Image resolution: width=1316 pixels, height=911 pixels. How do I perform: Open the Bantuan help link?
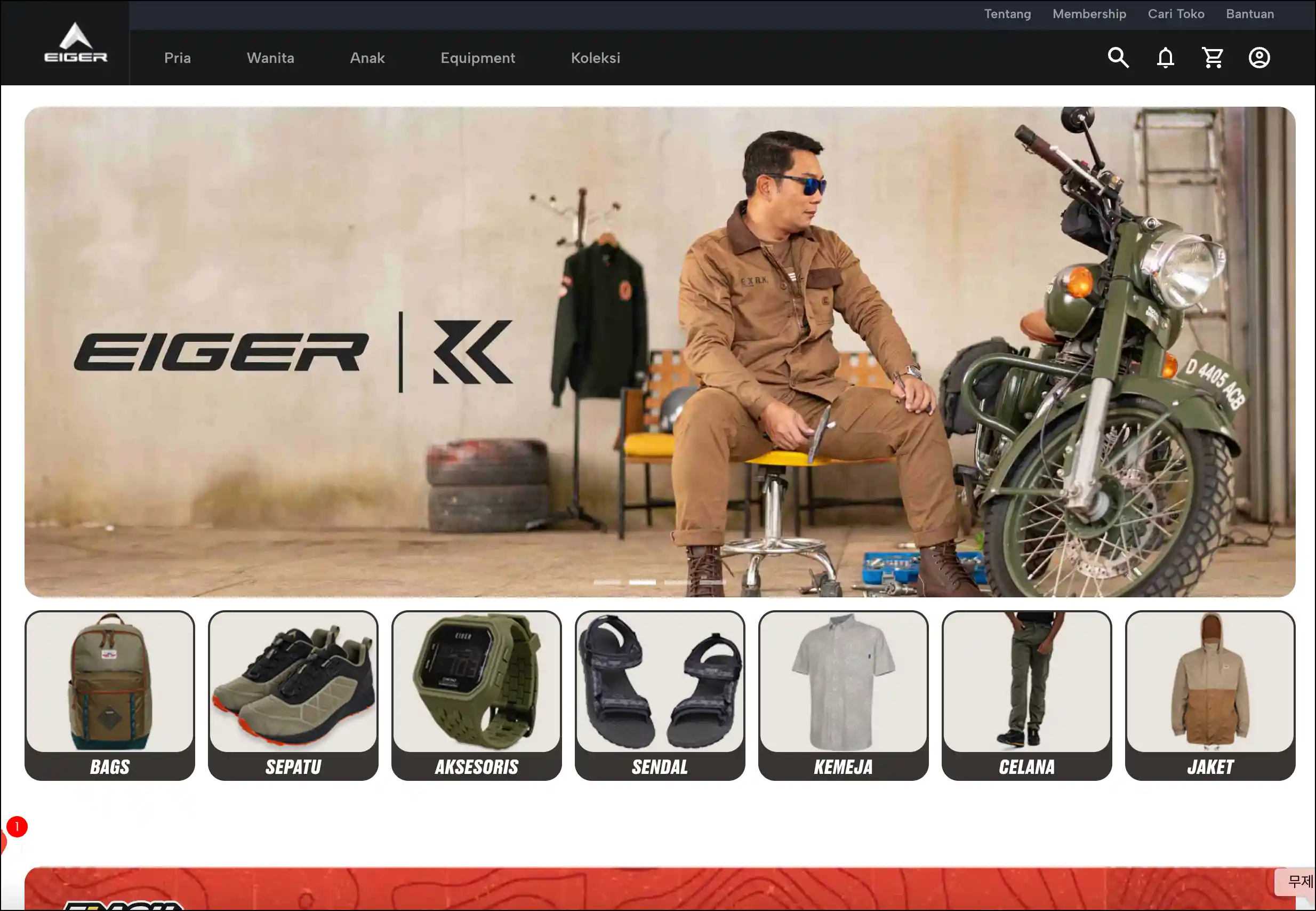1249,14
